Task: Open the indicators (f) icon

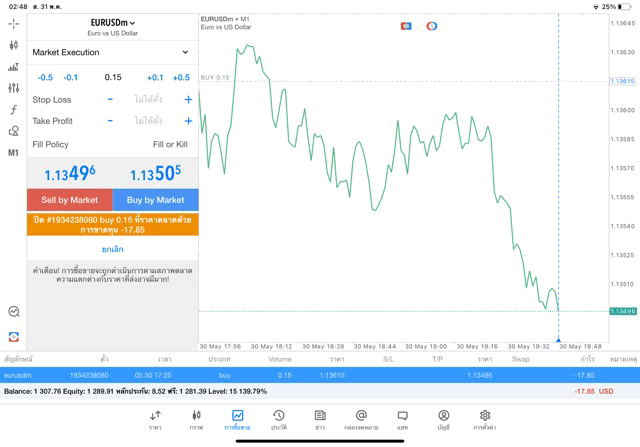Action: 13,110
